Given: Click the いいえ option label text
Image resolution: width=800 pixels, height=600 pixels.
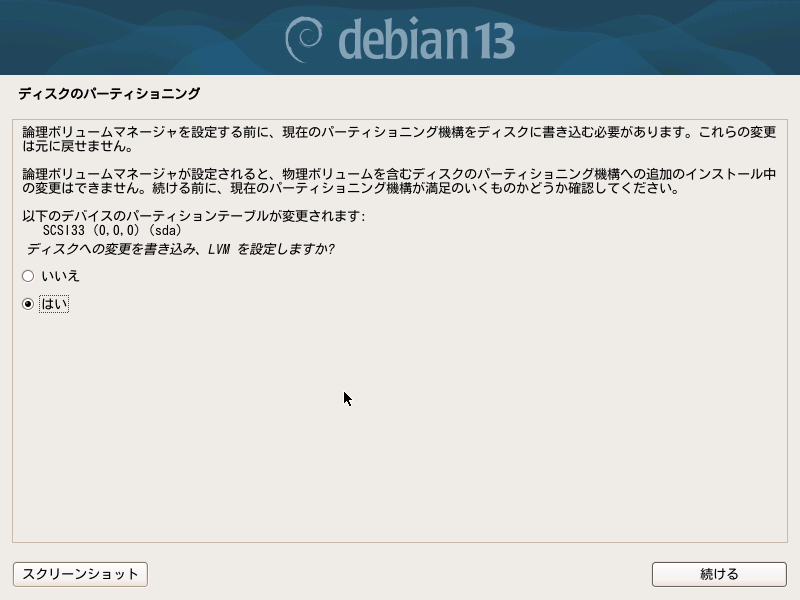Looking at the screenshot, I should point(60,276).
